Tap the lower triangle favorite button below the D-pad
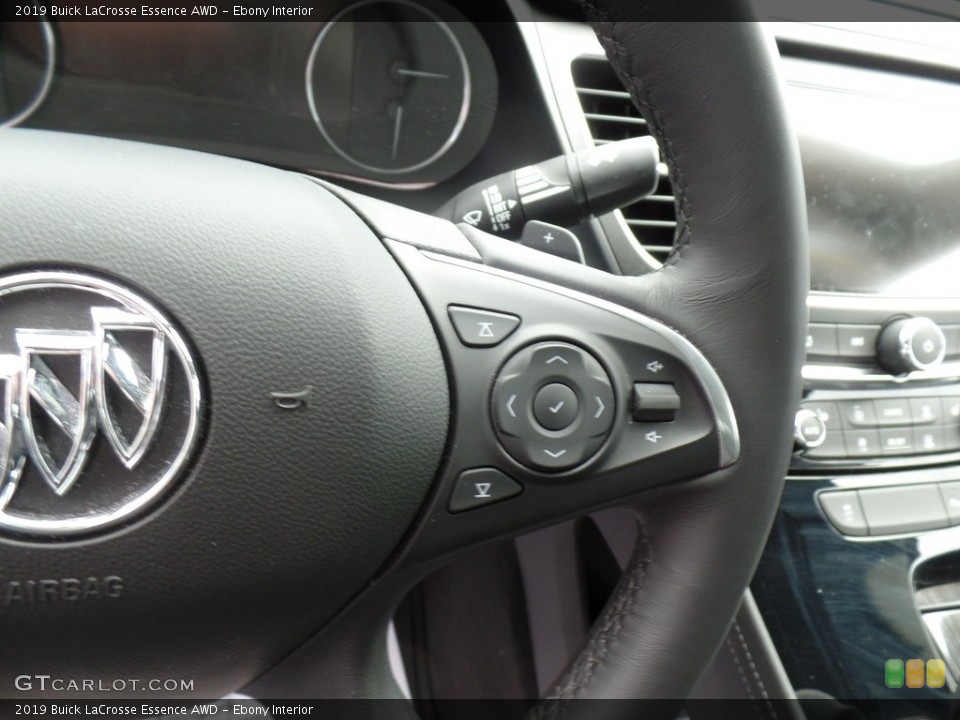The width and height of the screenshot is (960, 720). (485, 489)
